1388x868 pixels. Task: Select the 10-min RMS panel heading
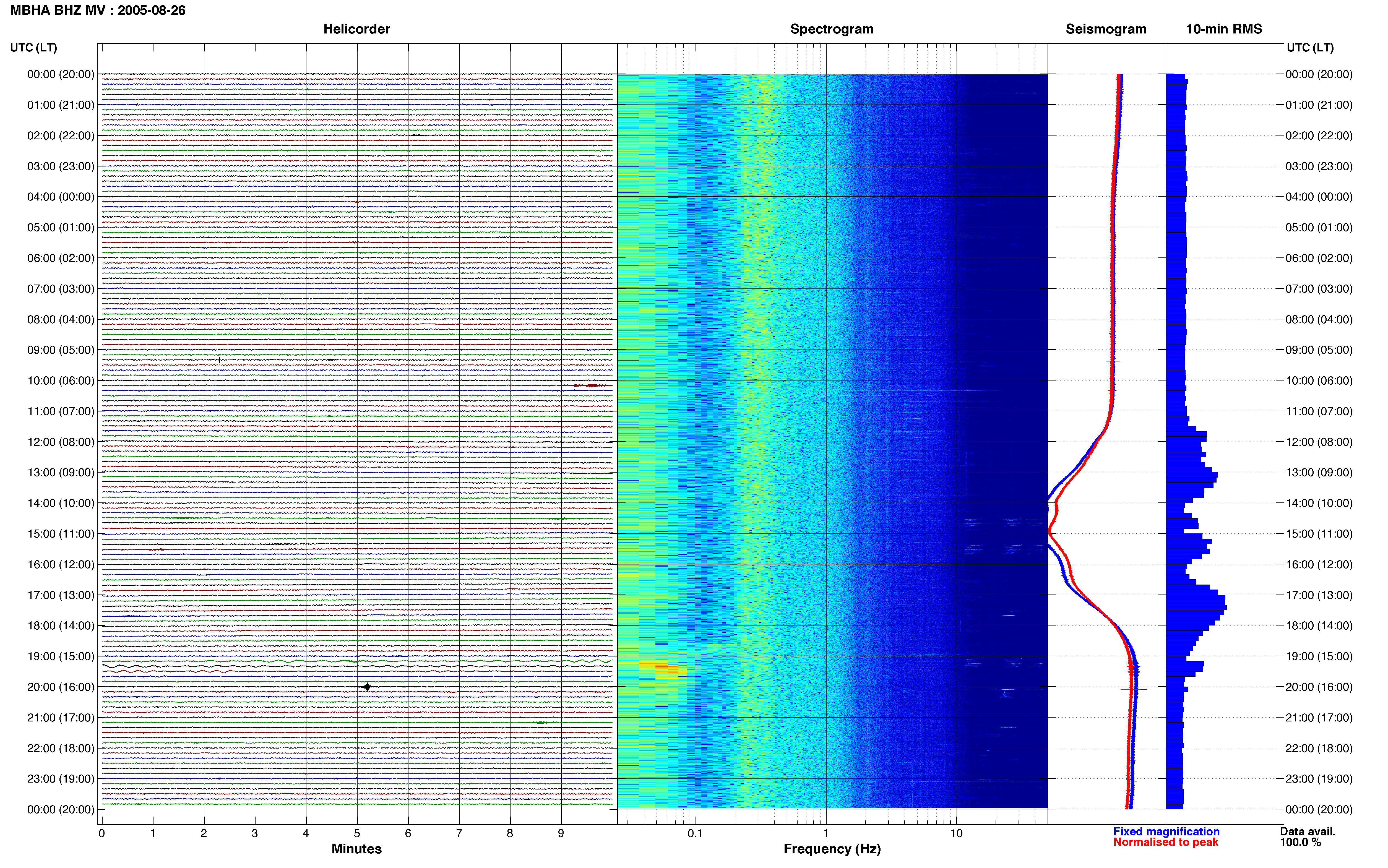pyautogui.click(x=1224, y=29)
